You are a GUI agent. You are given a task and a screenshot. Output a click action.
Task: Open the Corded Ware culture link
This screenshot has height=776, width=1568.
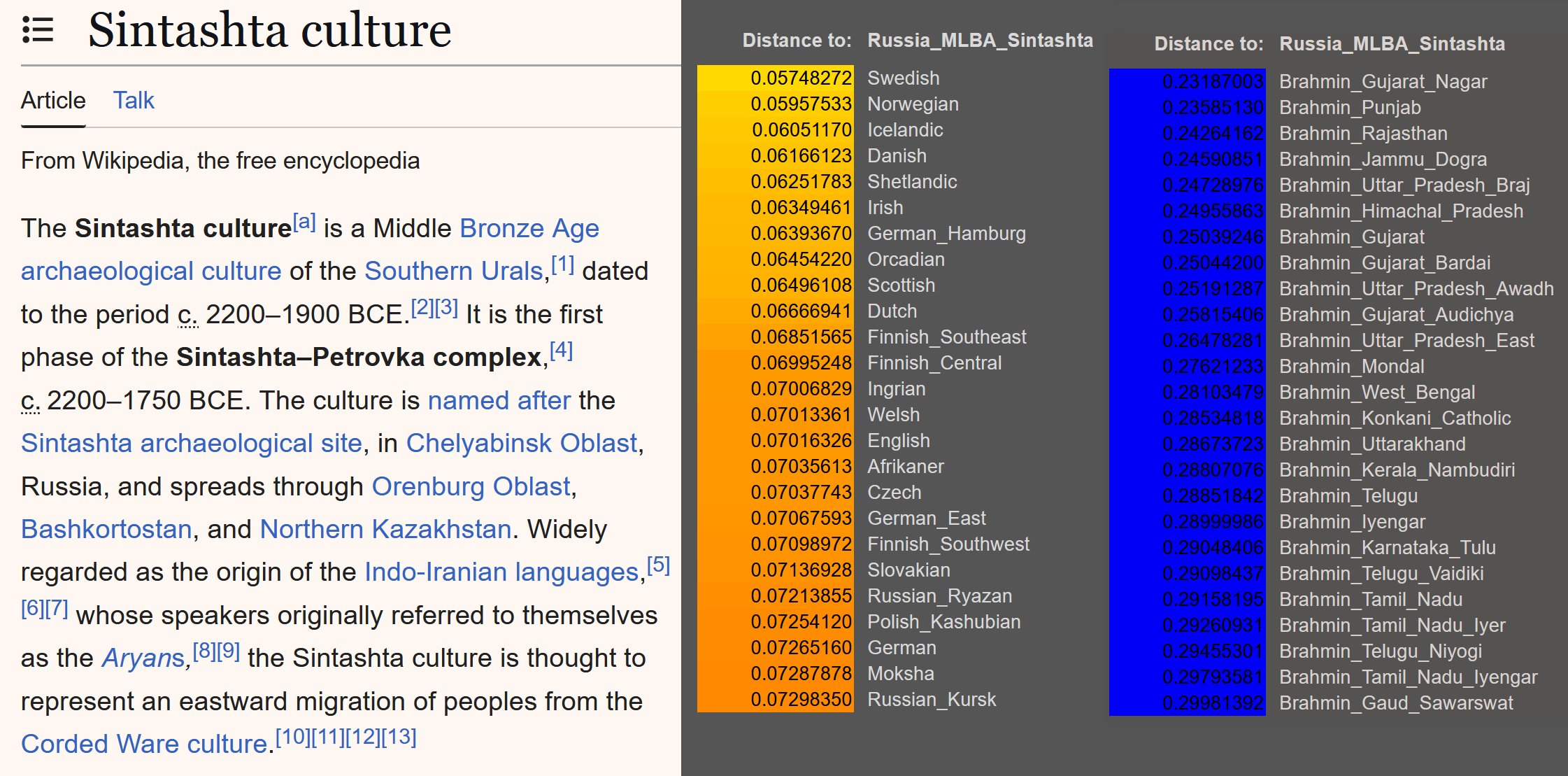[145, 745]
